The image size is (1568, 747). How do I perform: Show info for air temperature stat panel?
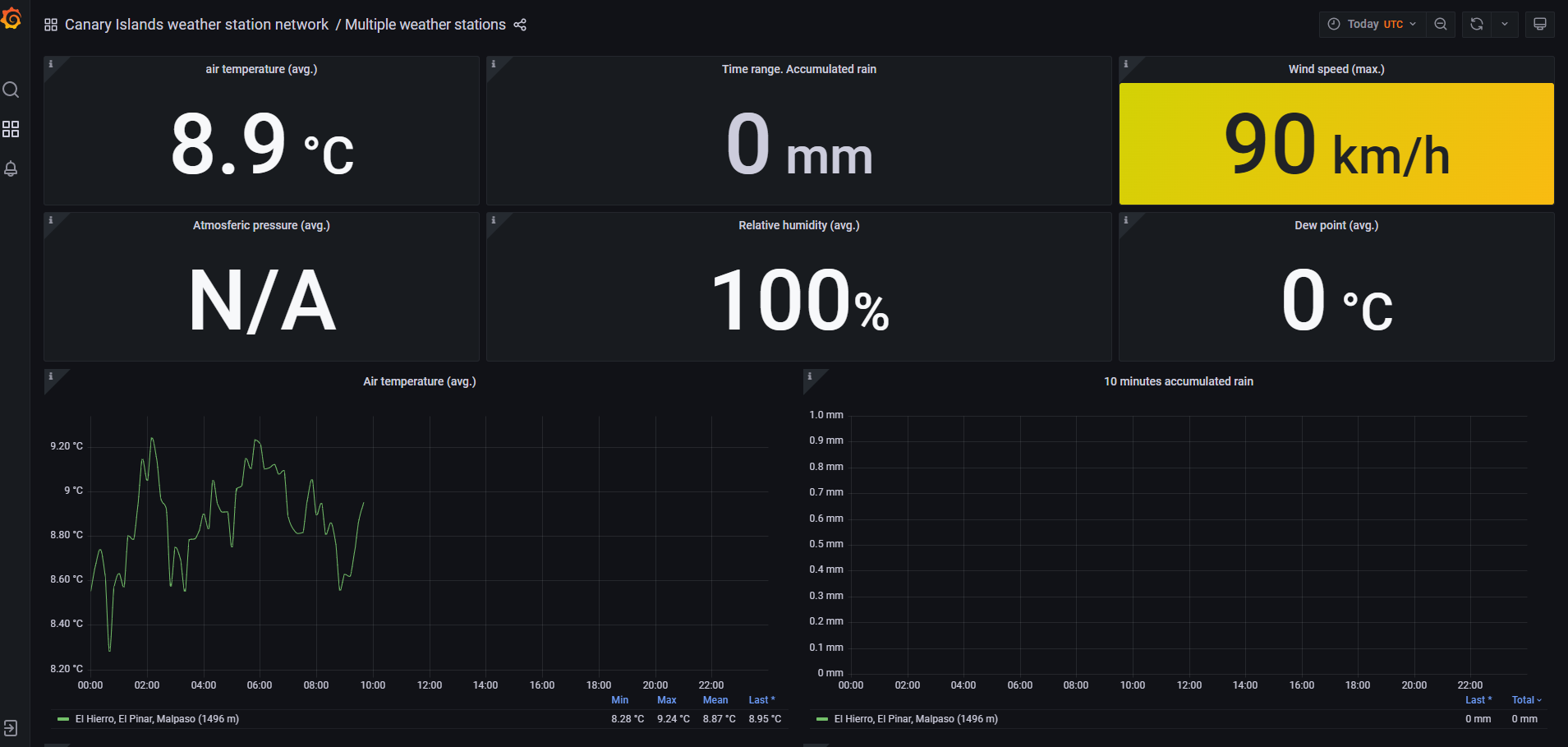point(51,64)
